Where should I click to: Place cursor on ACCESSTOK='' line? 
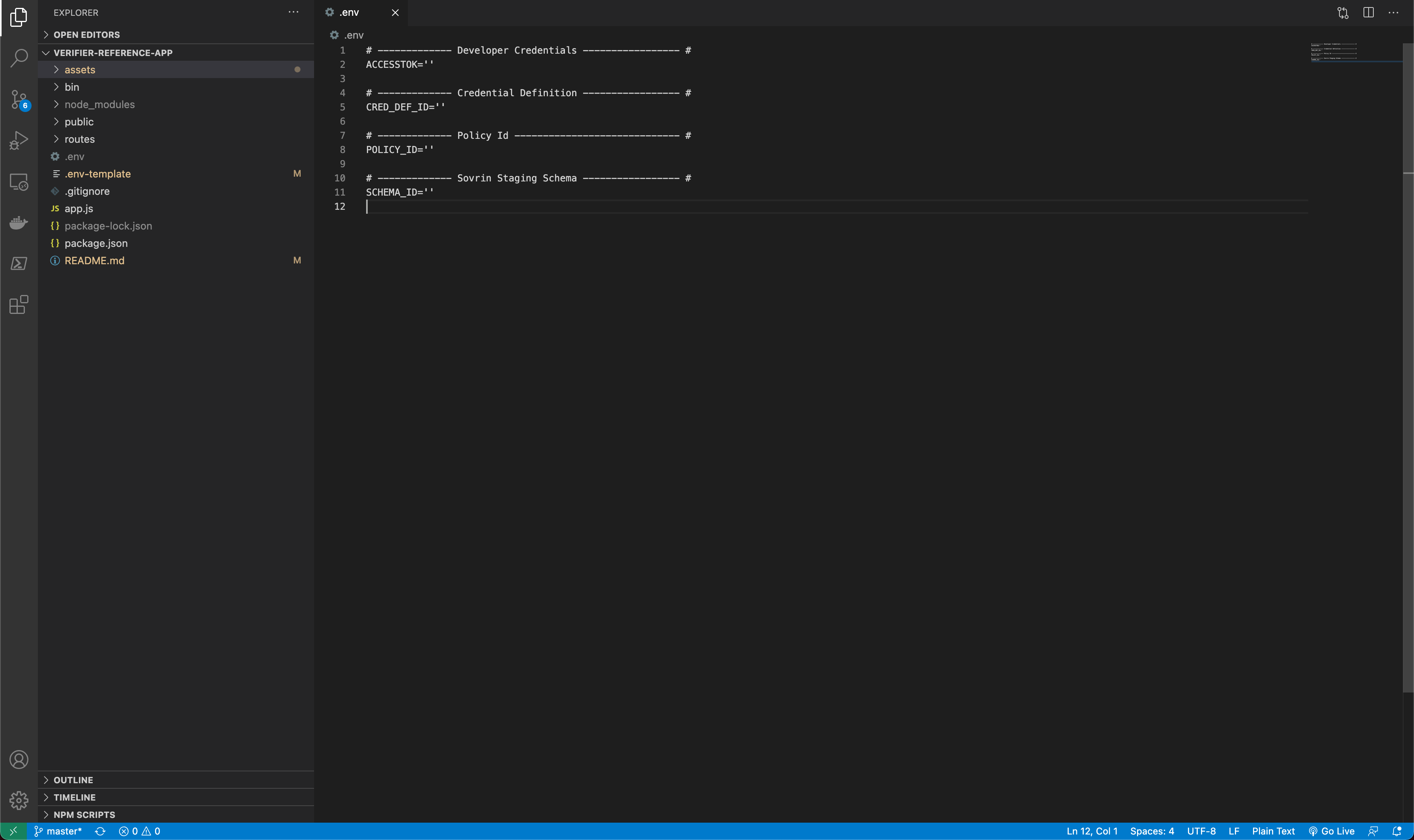pyautogui.click(x=400, y=65)
